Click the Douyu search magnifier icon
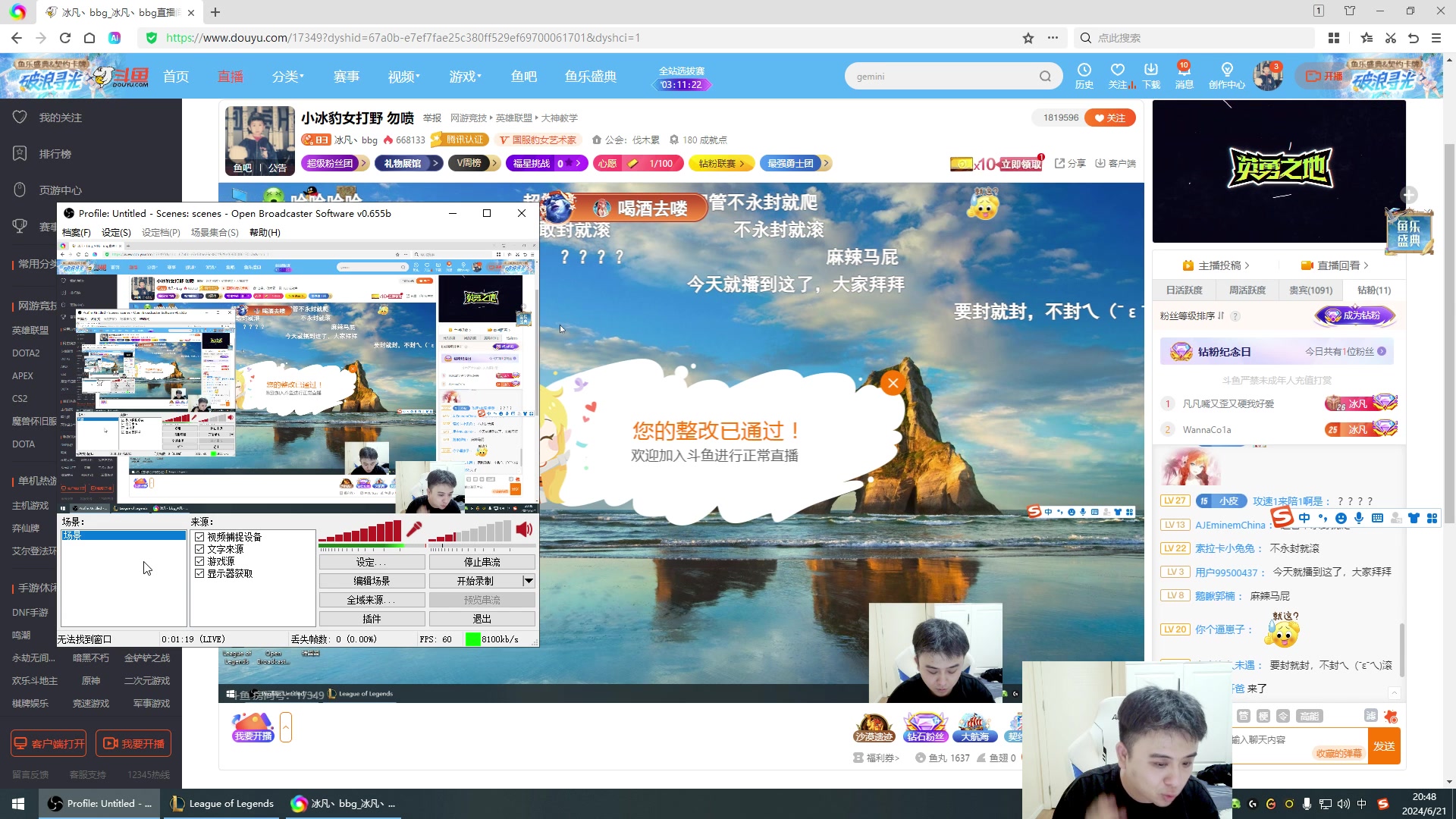The height and width of the screenshot is (819, 1456). click(1045, 76)
